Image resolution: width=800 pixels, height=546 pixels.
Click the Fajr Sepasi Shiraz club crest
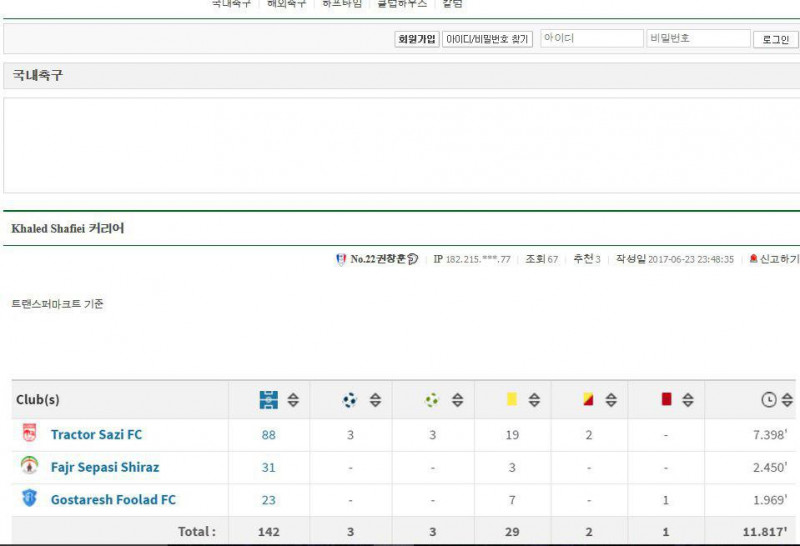tap(28, 466)
